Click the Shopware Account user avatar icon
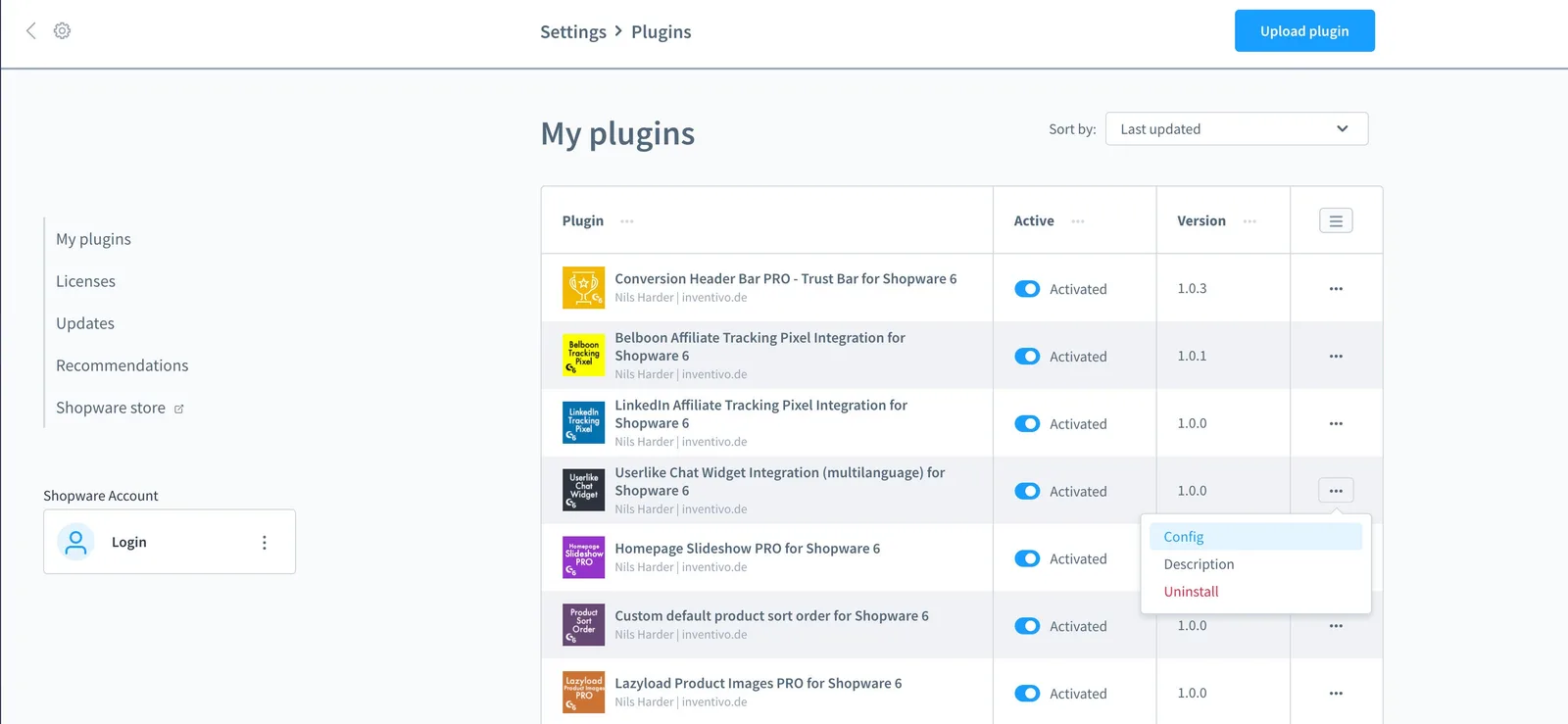The width and height of the screenshot is (1568, 724). [75, 542]
